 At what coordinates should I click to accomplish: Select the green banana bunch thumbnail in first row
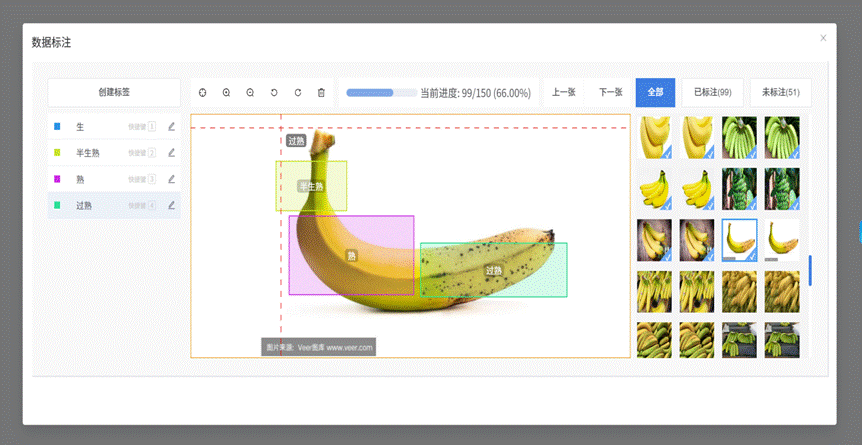point(739,137)
